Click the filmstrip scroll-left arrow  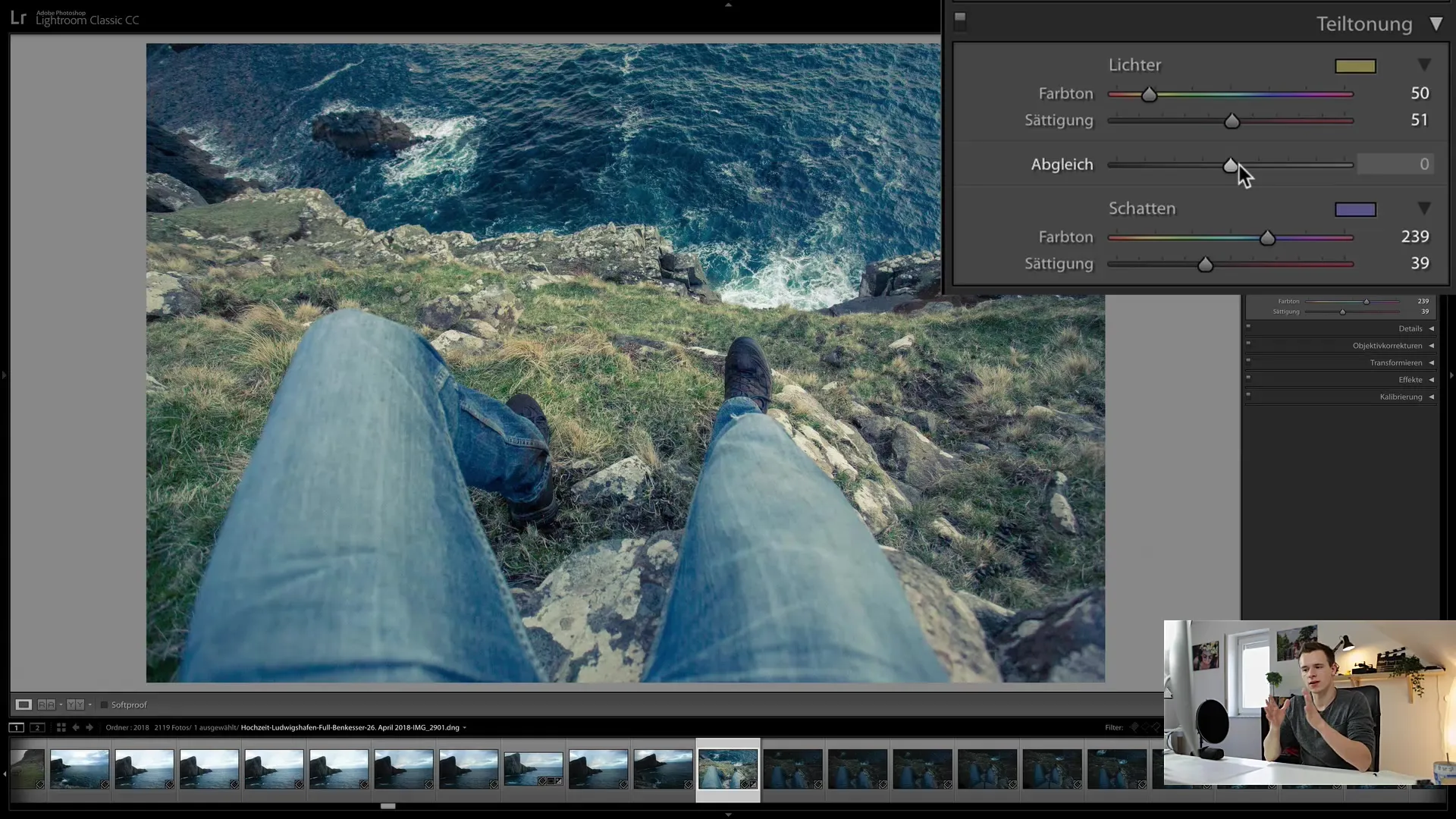pyautogui.click(x=5, y=773)
